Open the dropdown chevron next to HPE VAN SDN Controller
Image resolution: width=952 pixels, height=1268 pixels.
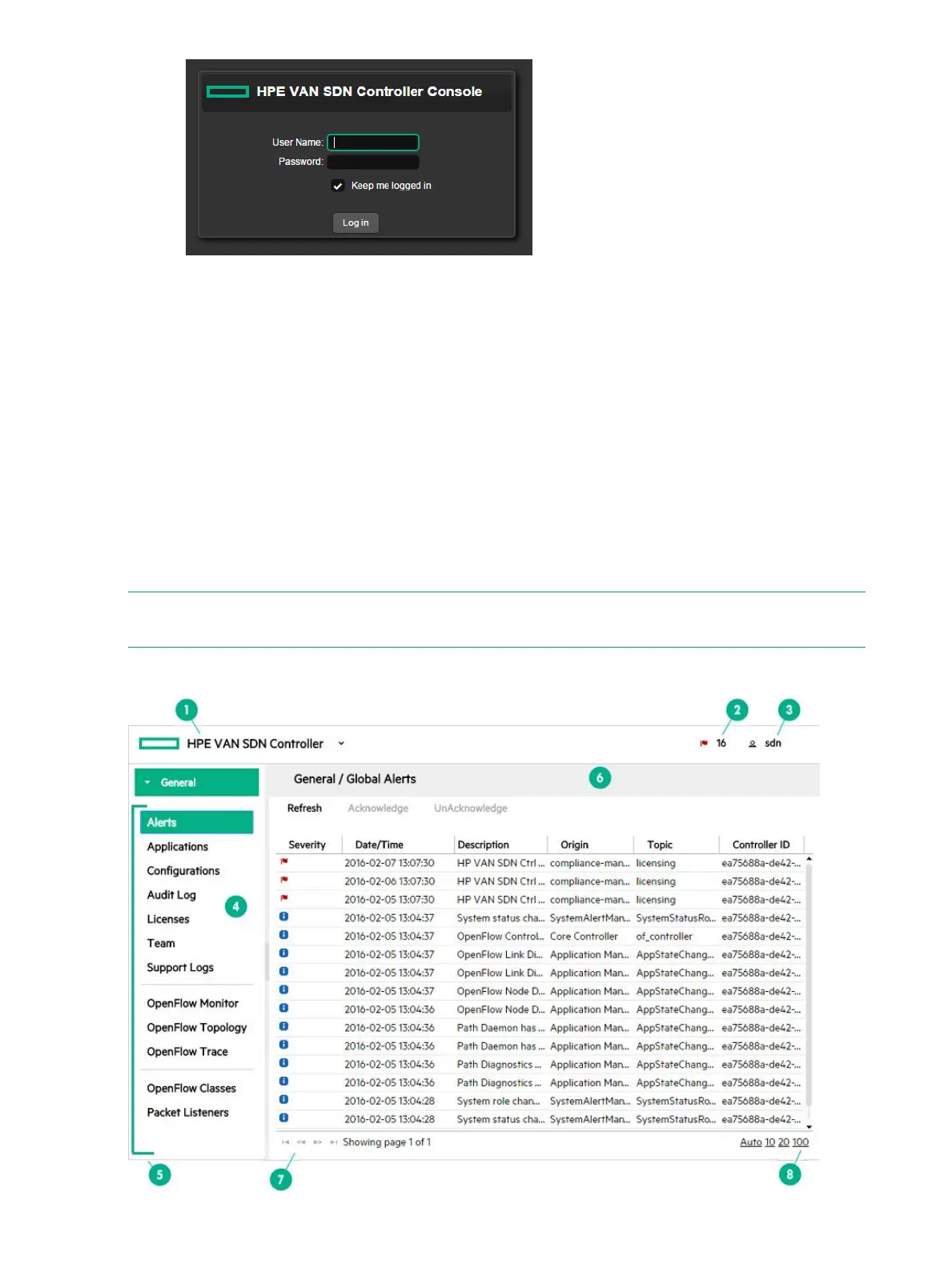click(341, 744)
